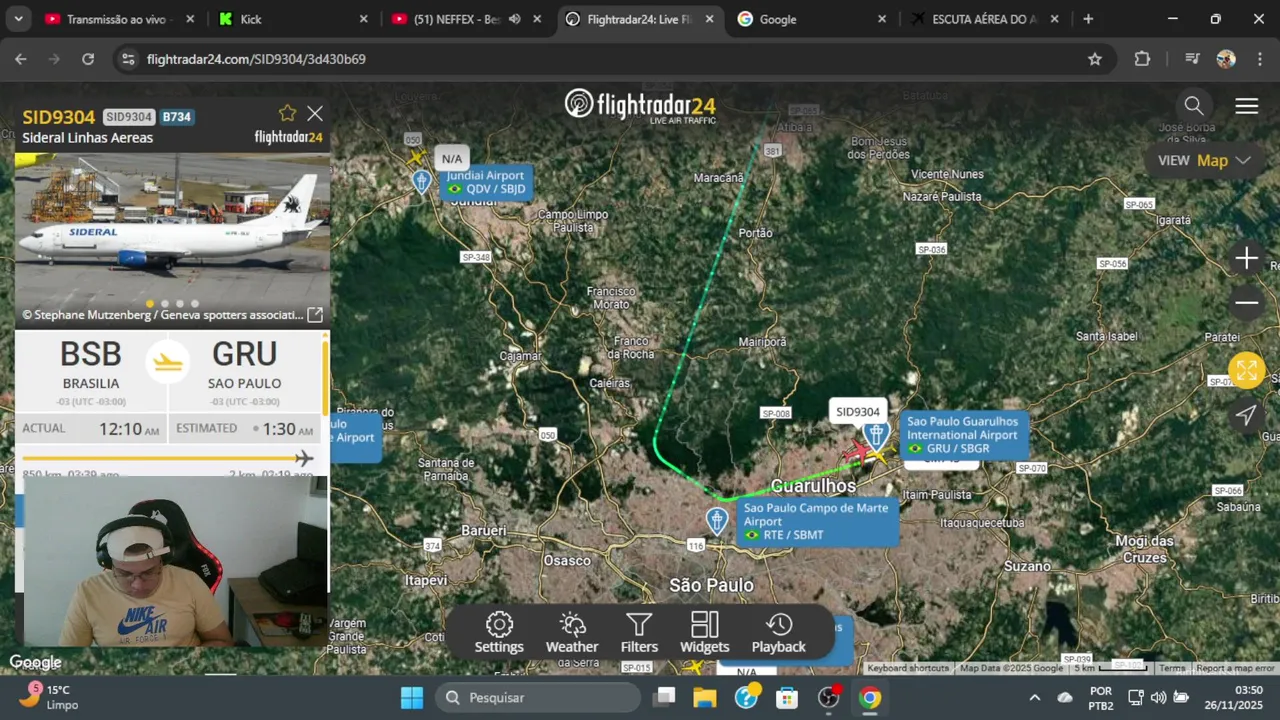Click the GRU Sao Paulo arrival airport
This screenshot has width=1280, height=720.
(x=244, y=366)
